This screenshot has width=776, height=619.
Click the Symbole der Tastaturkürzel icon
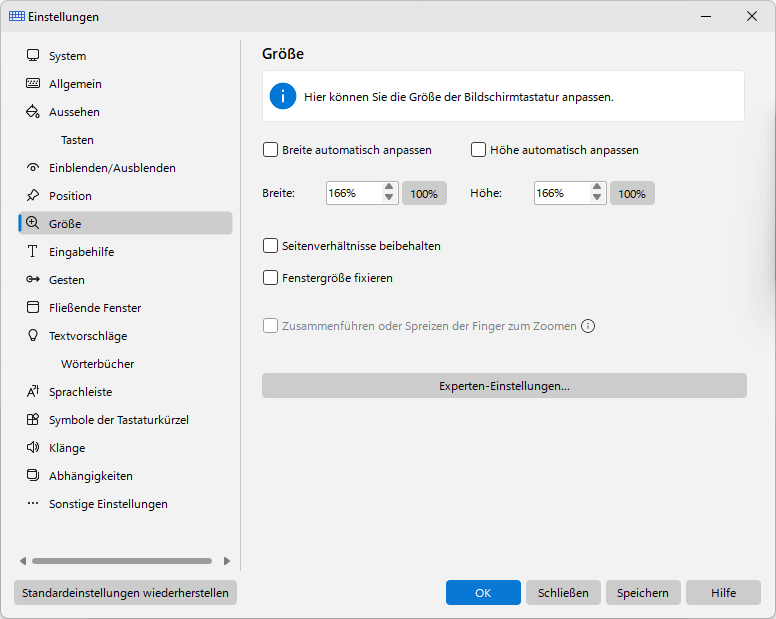pyautogui.click(x=33, y=420)
